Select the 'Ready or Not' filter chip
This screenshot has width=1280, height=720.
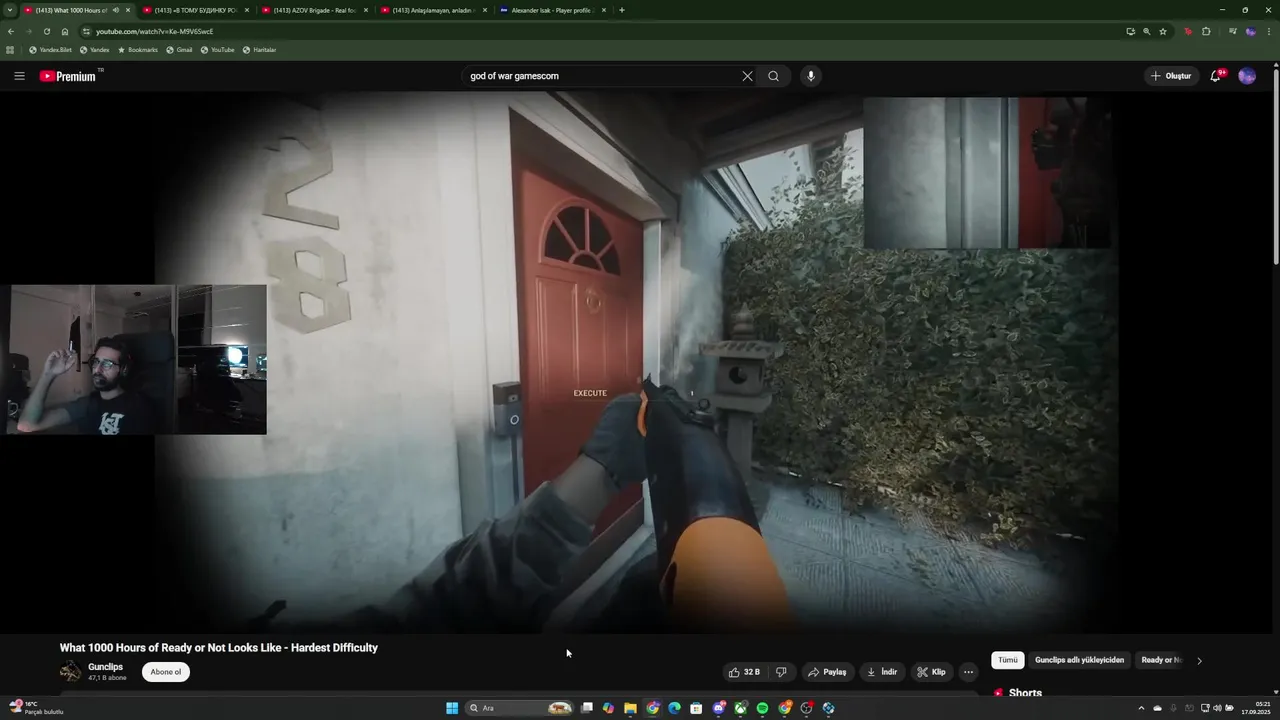coord(1161,660)
